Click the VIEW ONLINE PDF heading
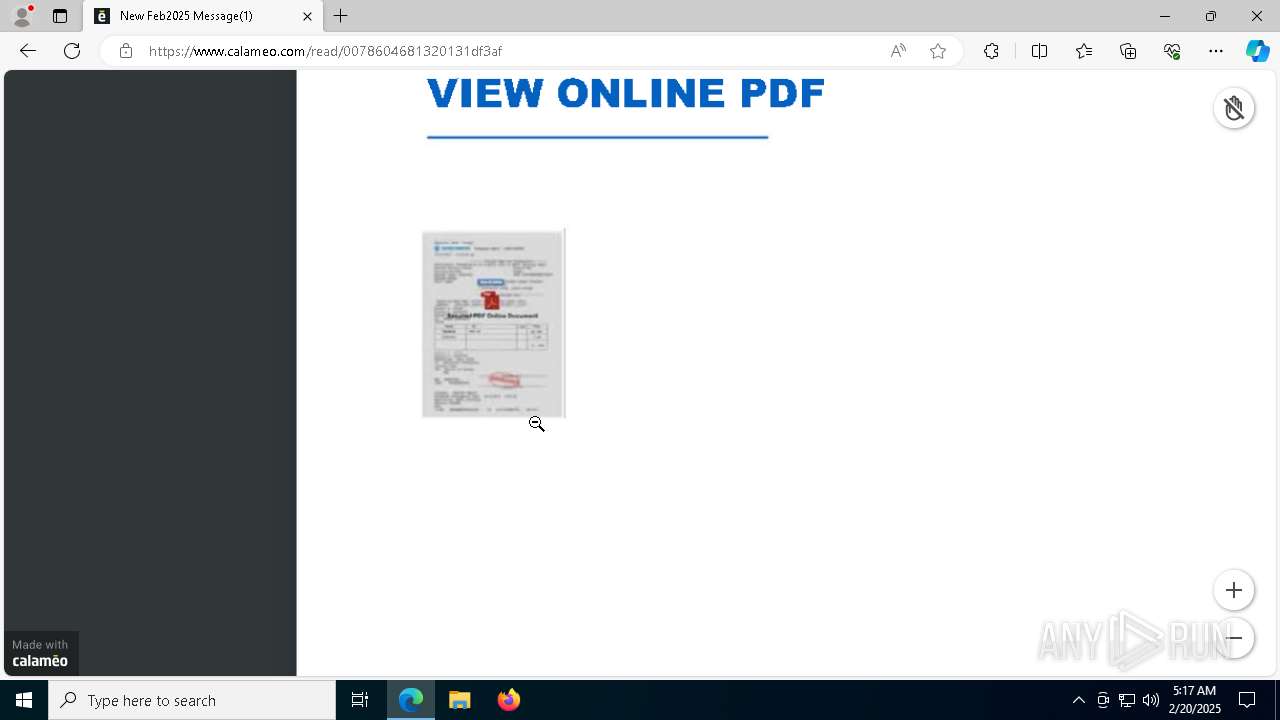 pos(625,93)
